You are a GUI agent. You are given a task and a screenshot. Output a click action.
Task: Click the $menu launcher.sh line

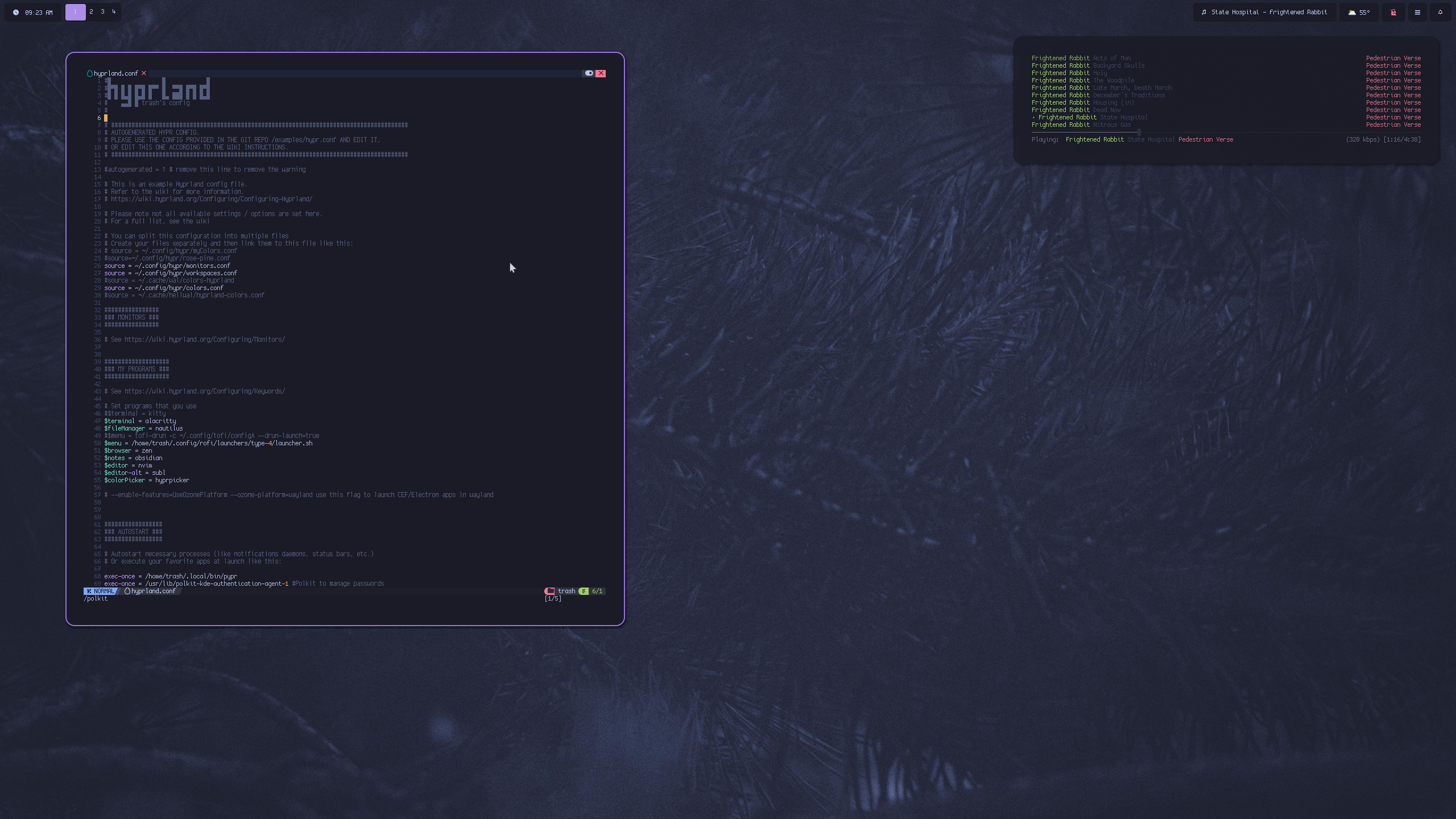(208, 443)
